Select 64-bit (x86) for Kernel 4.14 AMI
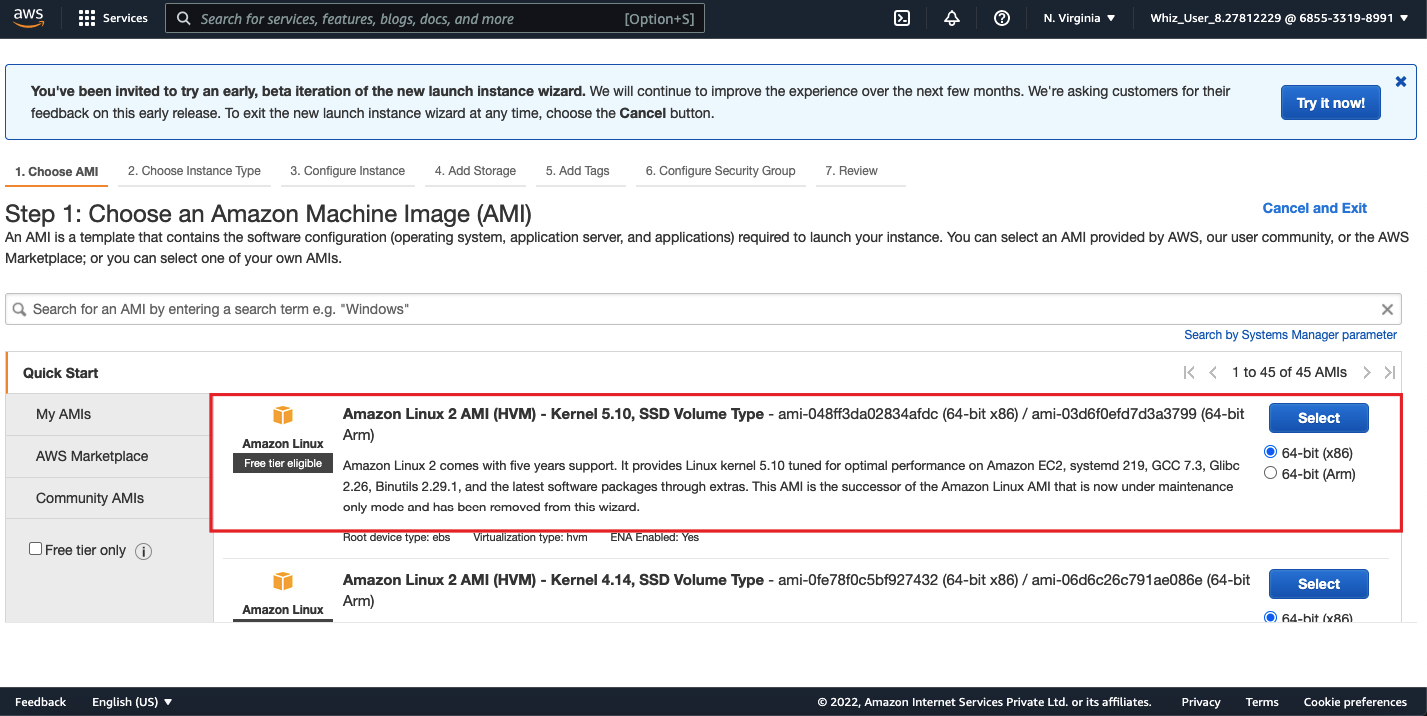The image size is (1427, 716). [x=1271, y=618]
